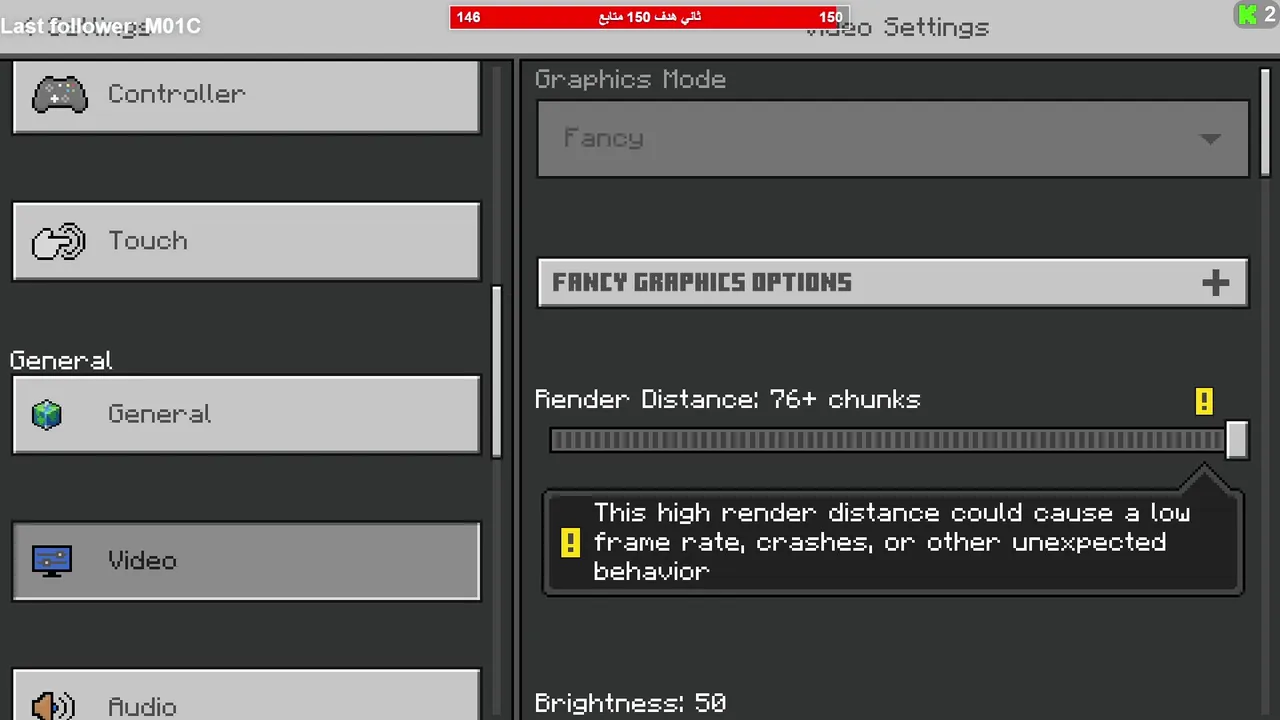This screenshot has width=1280, height=720.
Task: Click the Render Distance: 76+ chunks label
Action: [x=727, y=400]
